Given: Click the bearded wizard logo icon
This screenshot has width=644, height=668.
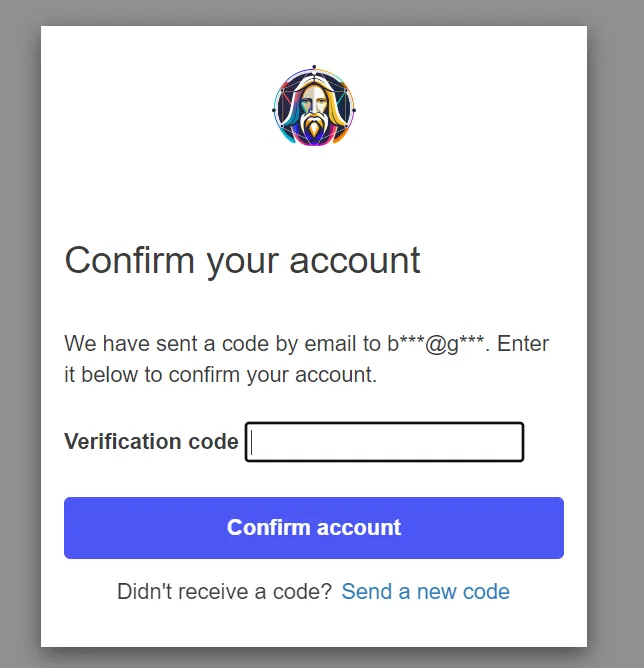Looking at the screenshot, I should [x=314, y=108].
